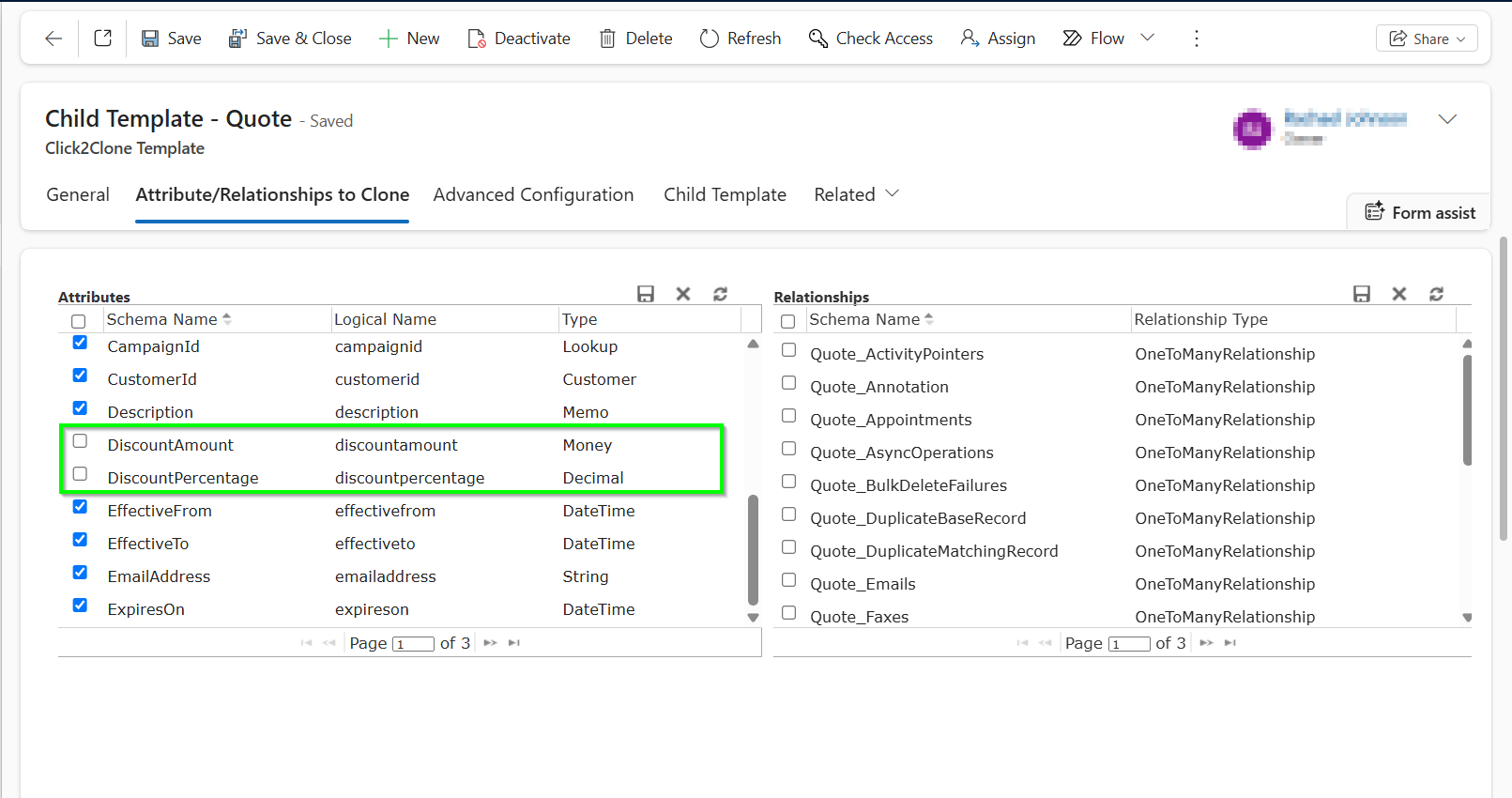Switch to Advanced Configuration tab
The width and height of the screenshot is (1512, 798).
click(x=533, y=194)
